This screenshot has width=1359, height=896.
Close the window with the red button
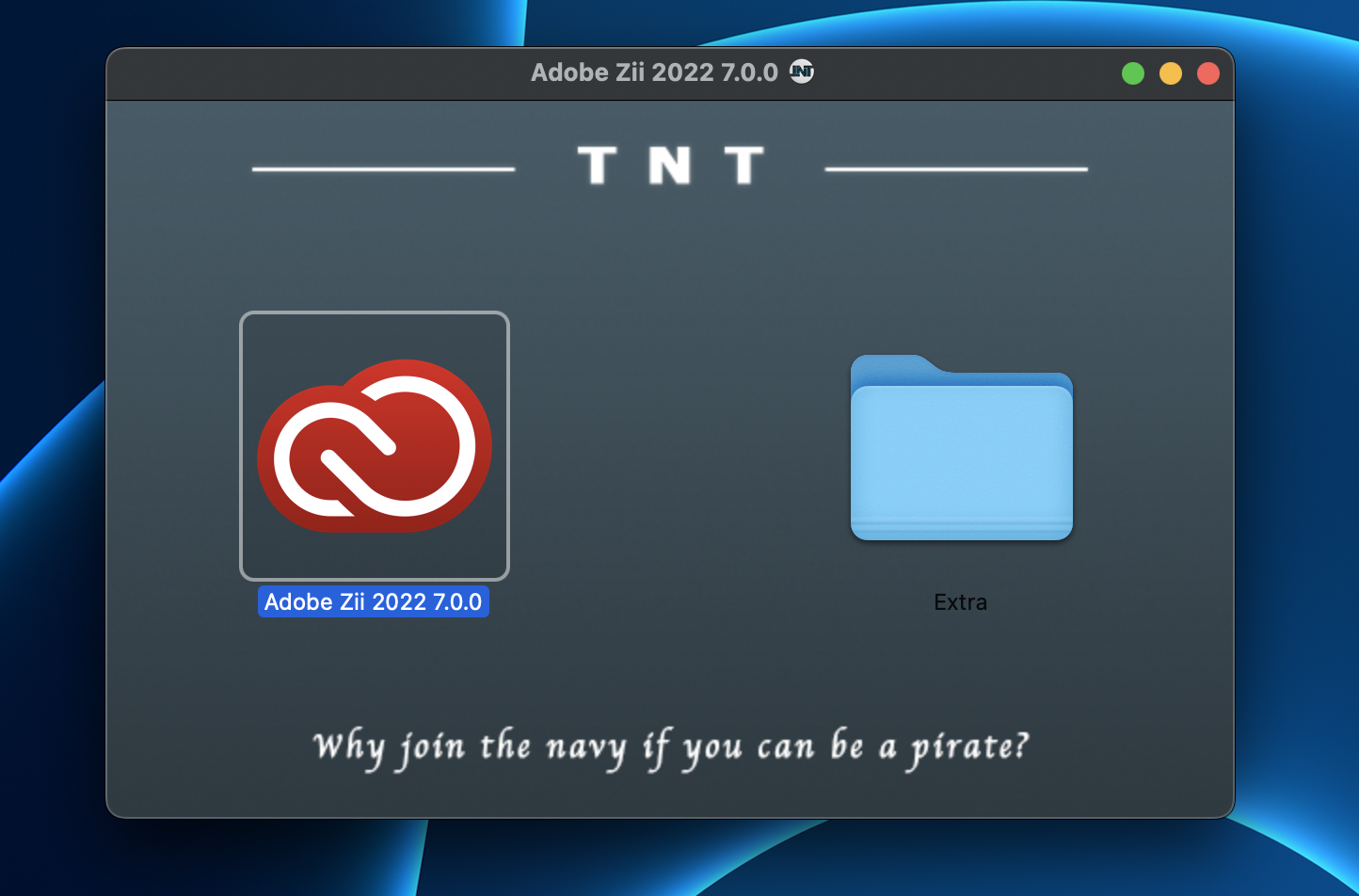point(1208,73)
